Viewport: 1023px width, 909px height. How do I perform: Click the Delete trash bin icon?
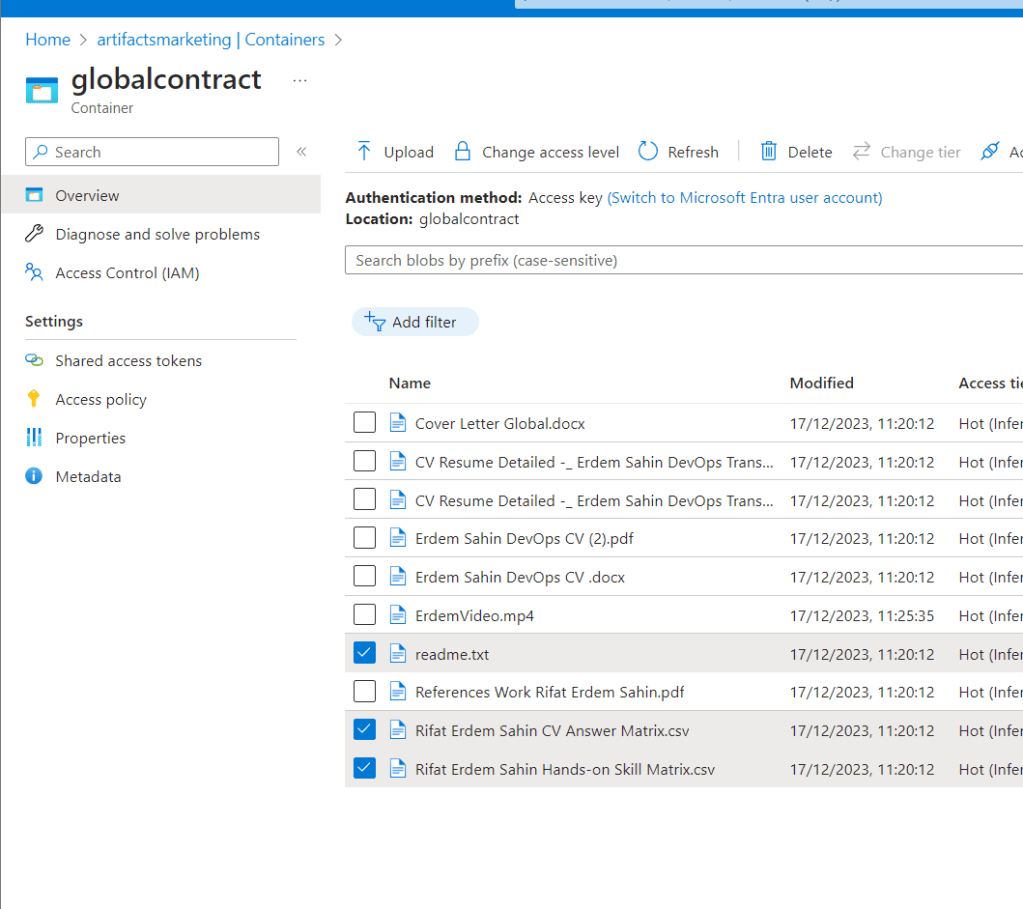click(769, 151)
